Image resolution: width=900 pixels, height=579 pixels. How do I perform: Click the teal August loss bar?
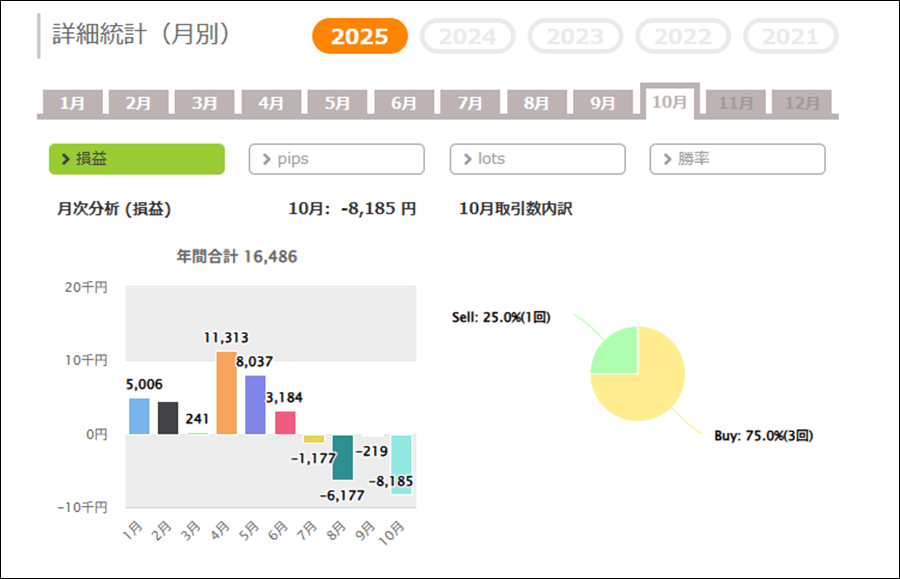[x=343, y=457]
